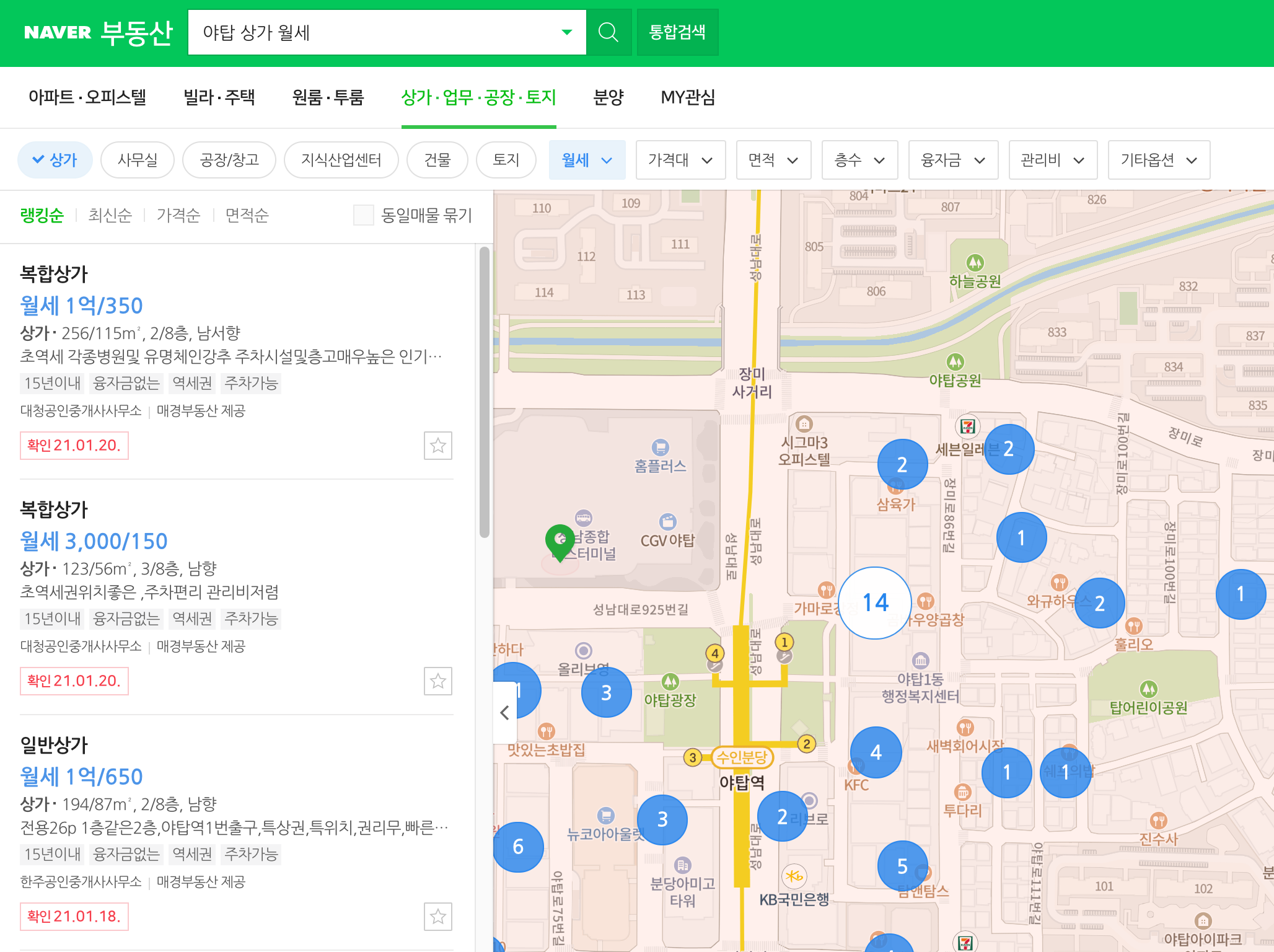Click the 홈플러스 map icon
Image resolution: width=1274 pixels, height=952 pixels.
click(x=661, y=447)
